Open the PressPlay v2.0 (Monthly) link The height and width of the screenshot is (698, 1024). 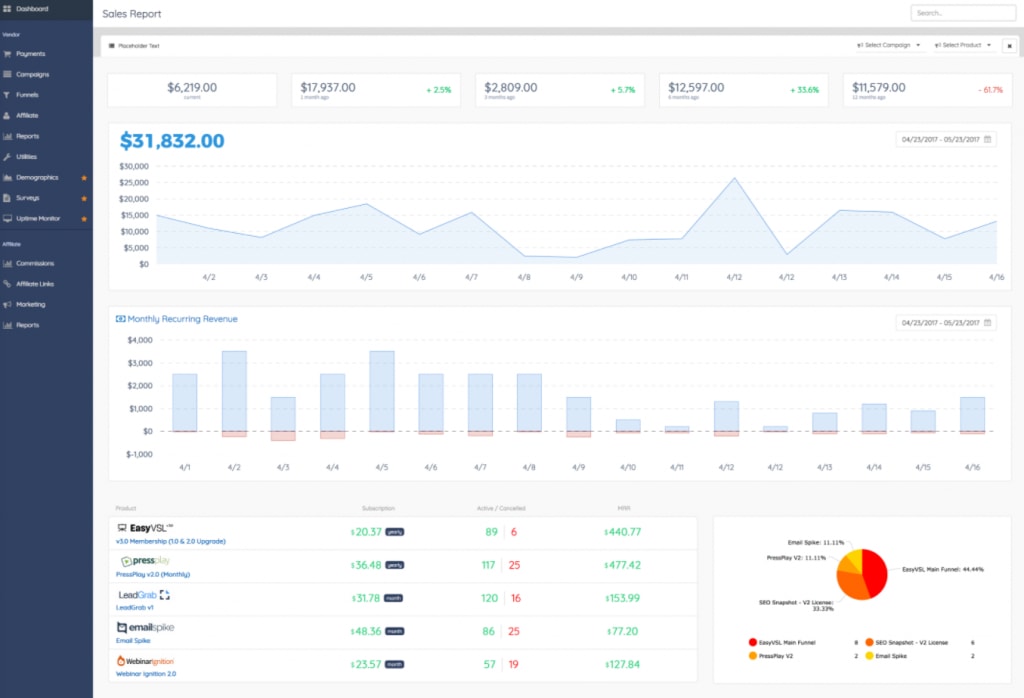coord(153,575)
